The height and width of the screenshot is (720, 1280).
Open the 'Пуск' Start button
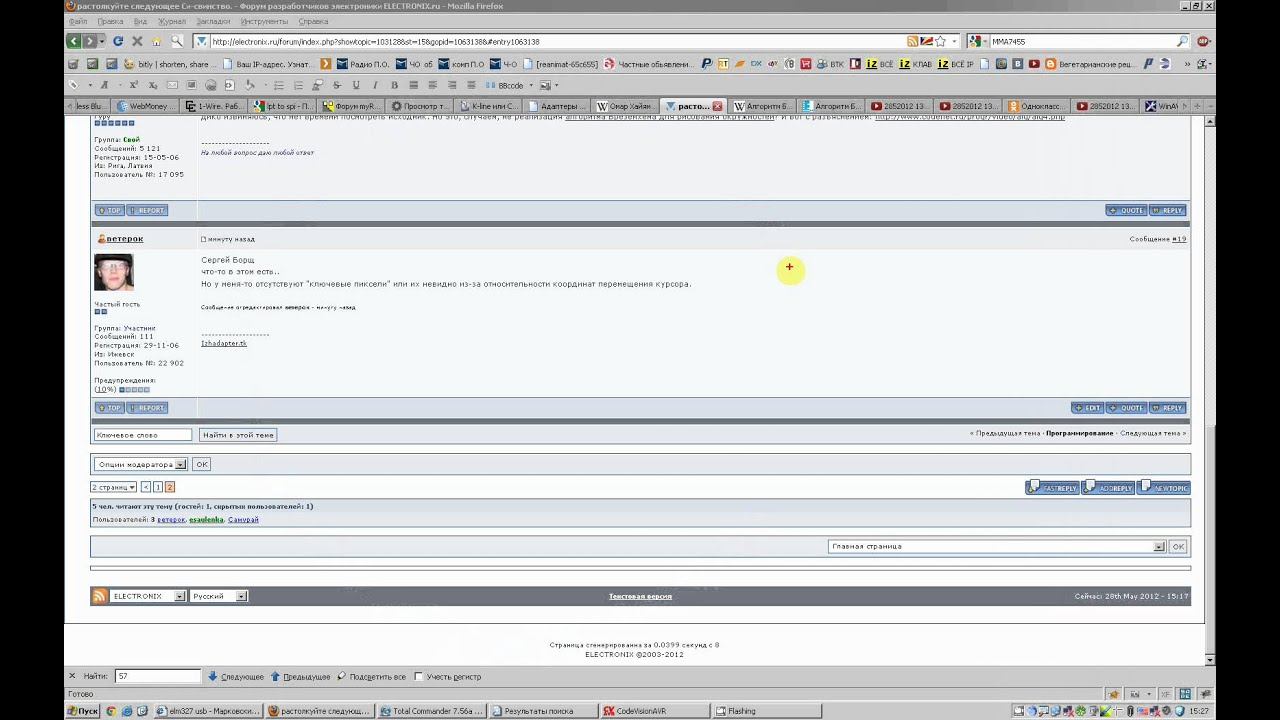82,711
